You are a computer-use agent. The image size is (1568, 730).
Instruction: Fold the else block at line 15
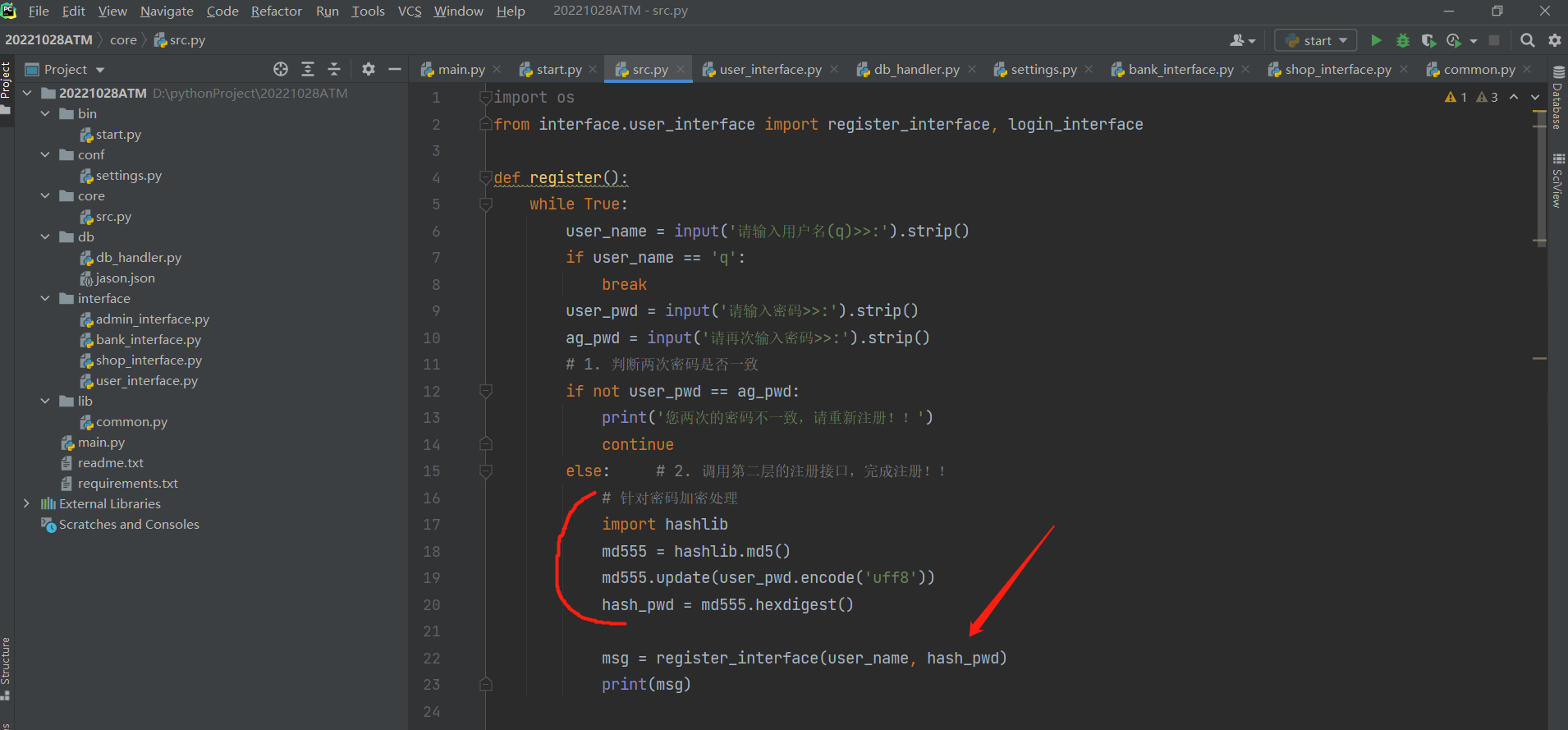click(485, 471)
